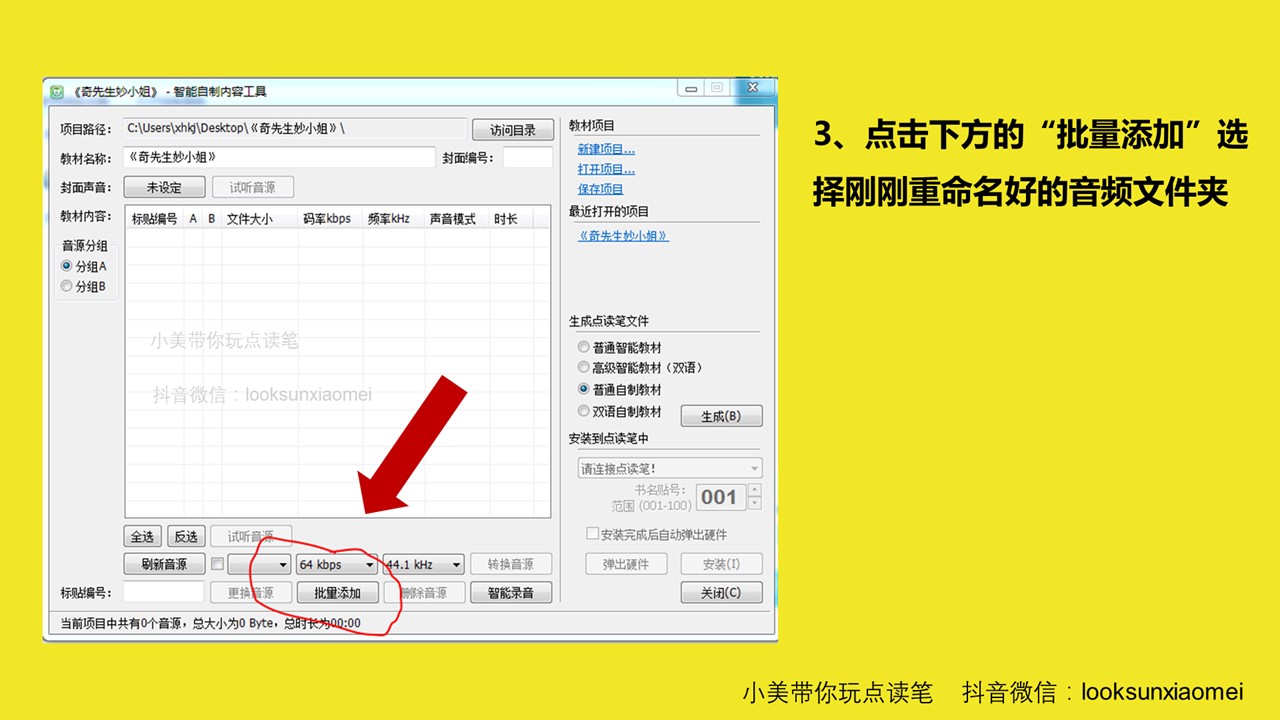Click the 未设定 cover sound button

[x=164, y=187]
